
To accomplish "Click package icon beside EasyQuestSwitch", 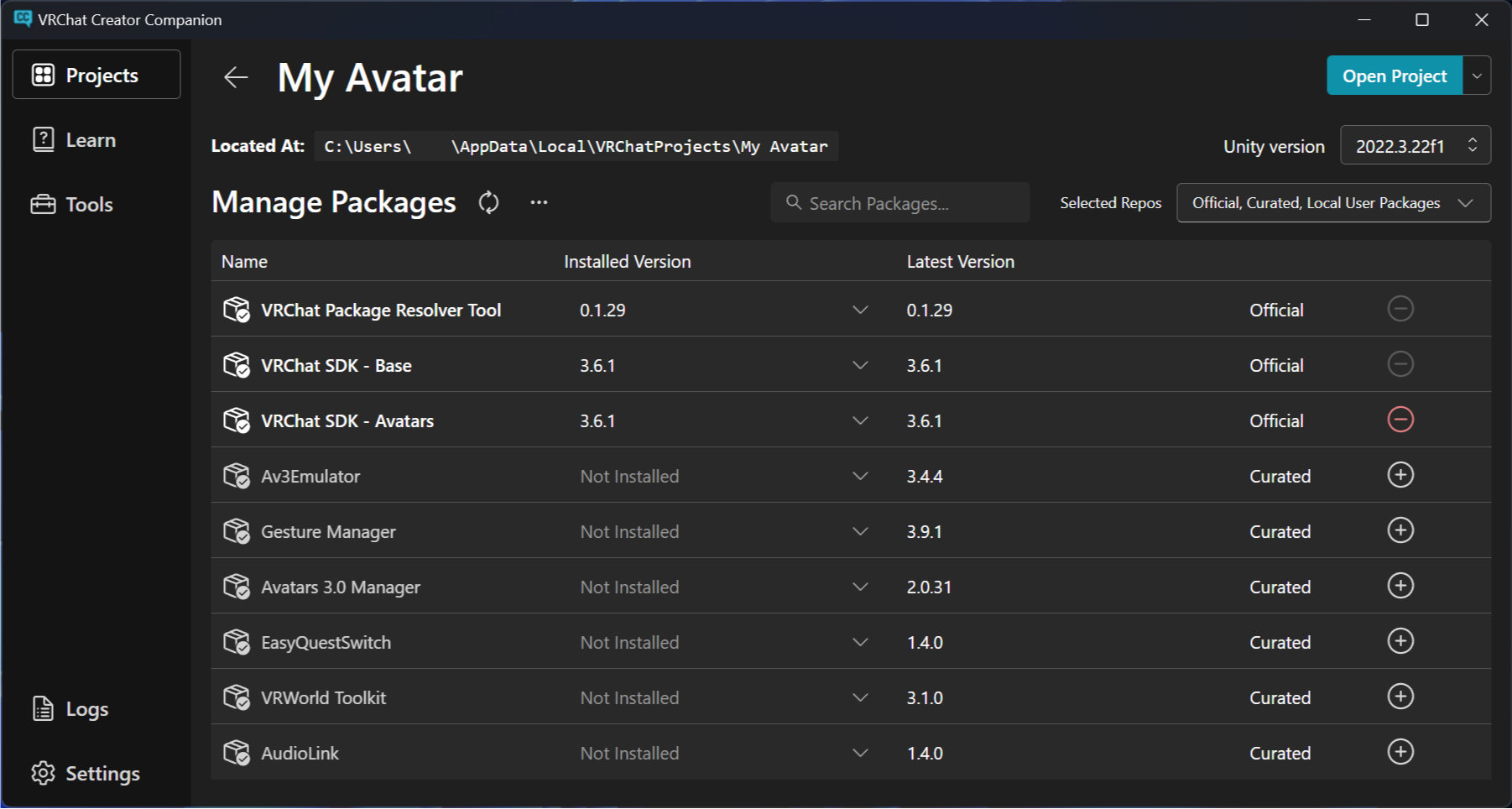I will [237, 642].
